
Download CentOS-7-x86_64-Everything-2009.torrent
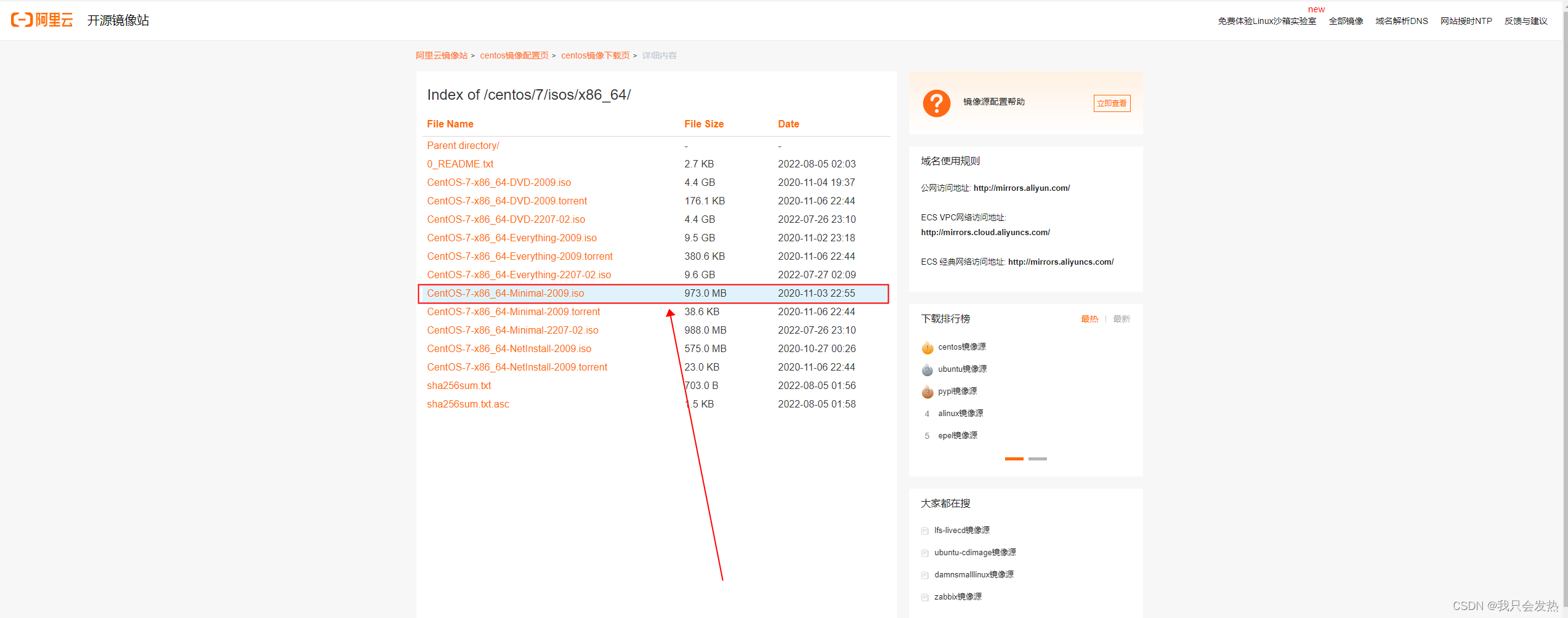[x=520, y=256]
